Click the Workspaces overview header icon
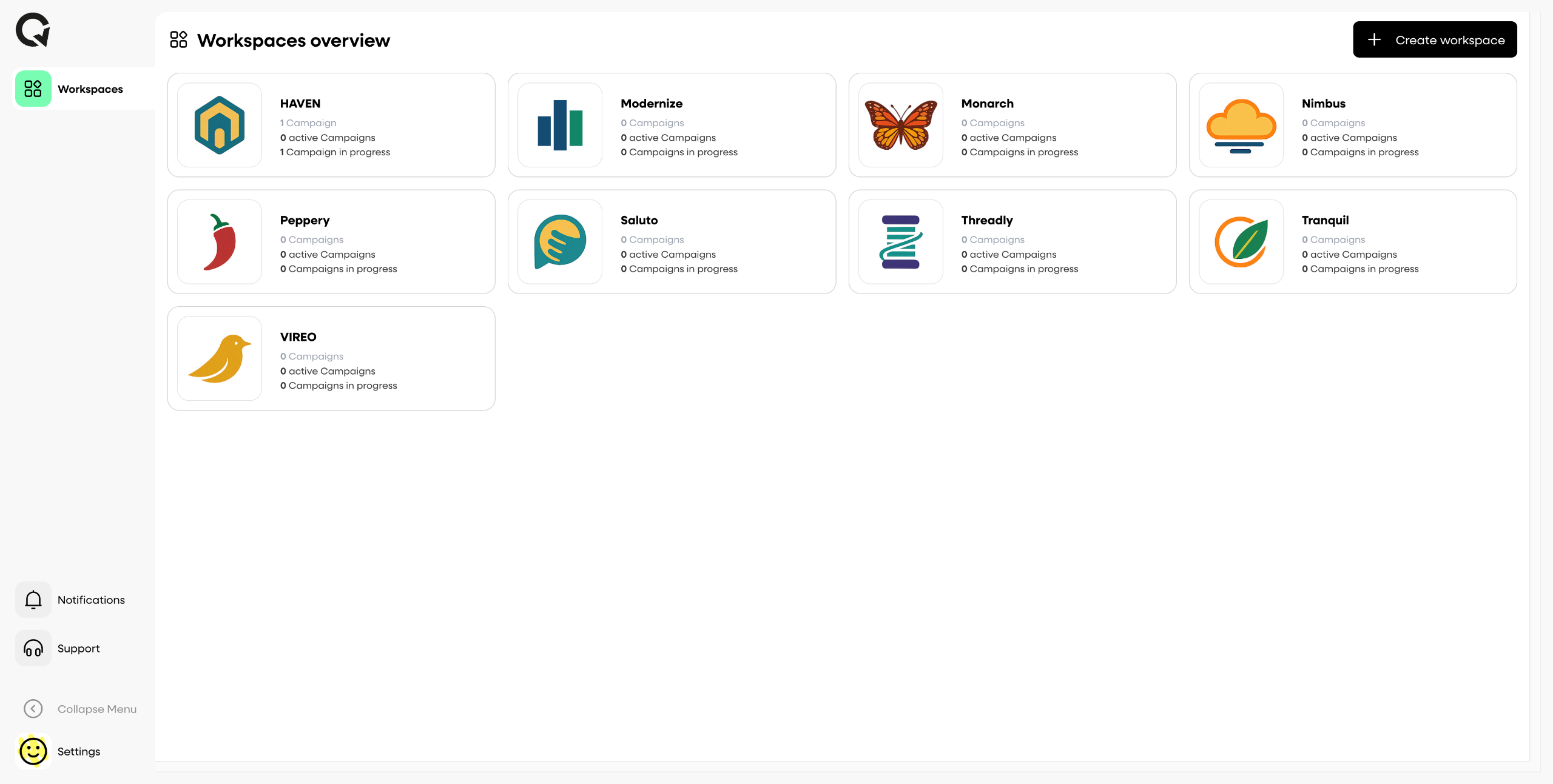The width and height of the screenshot is (1553, 784). pyautogui.click(x=178, y=40)
